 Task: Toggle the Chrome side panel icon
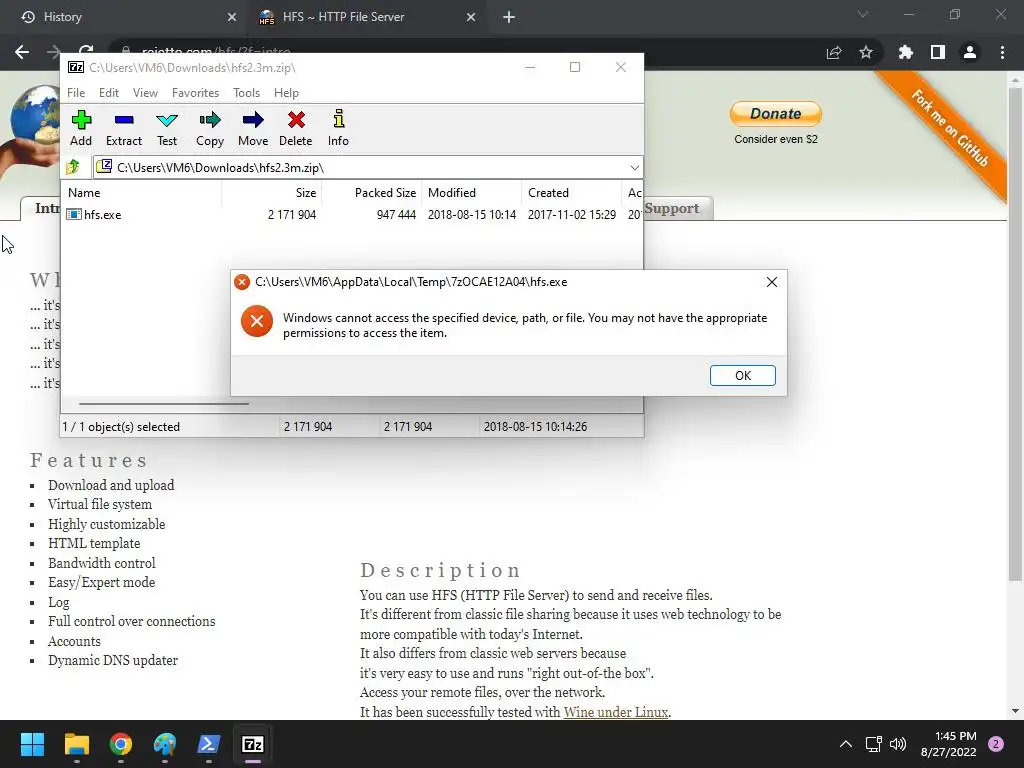938,52
